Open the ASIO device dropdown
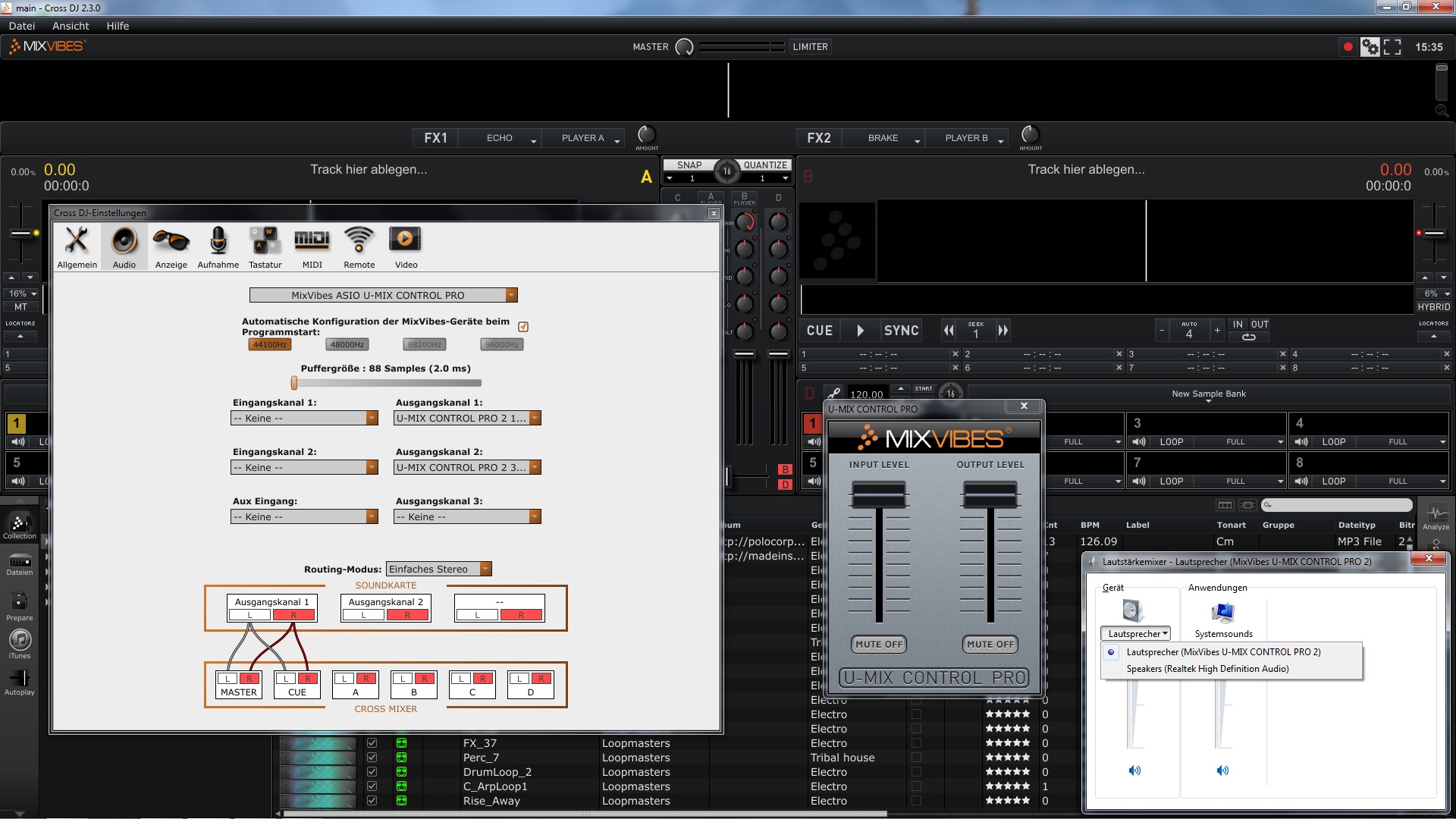 (384, 295)
